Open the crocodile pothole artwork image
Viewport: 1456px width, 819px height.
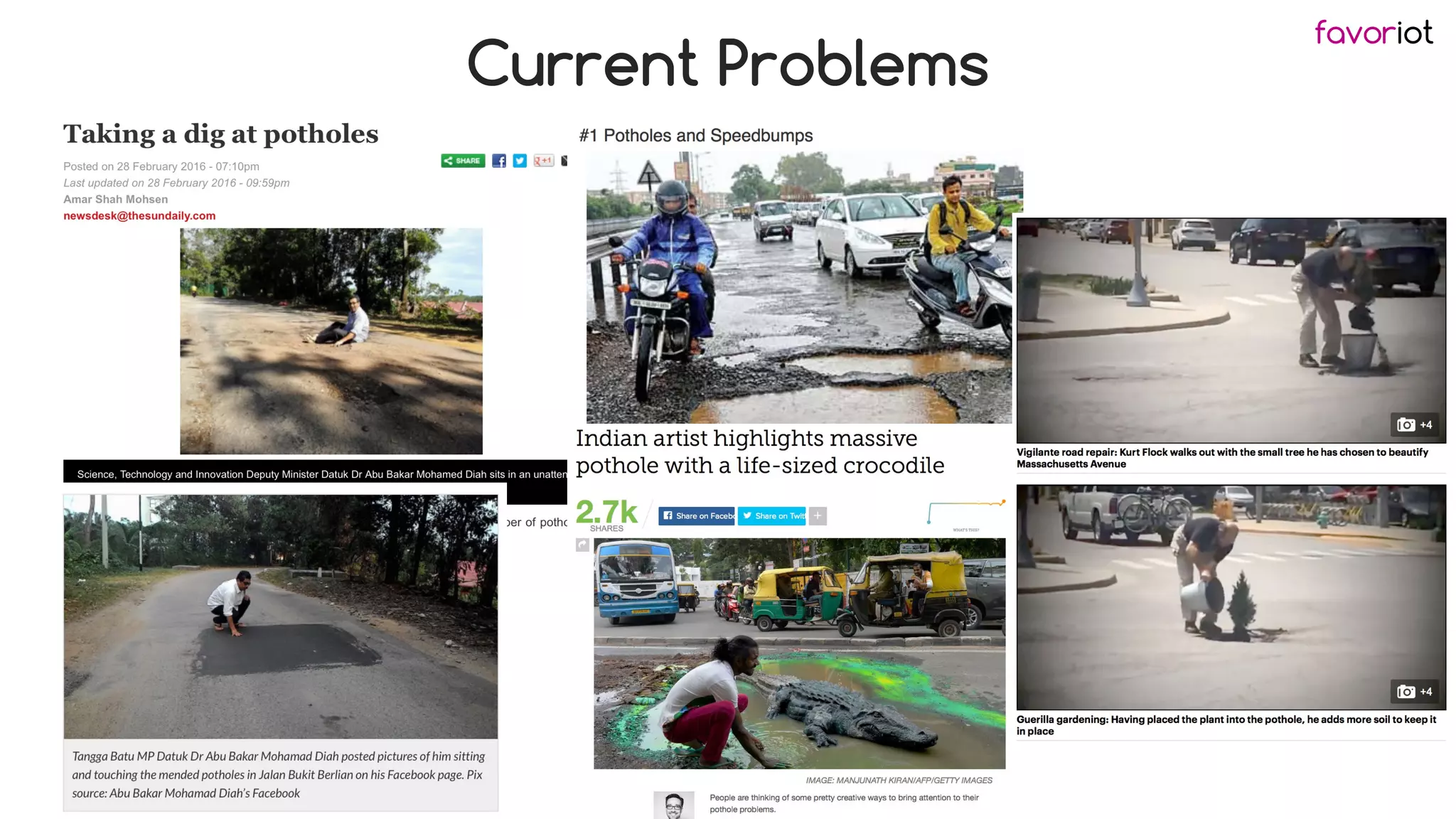click(x=799, y=653)
